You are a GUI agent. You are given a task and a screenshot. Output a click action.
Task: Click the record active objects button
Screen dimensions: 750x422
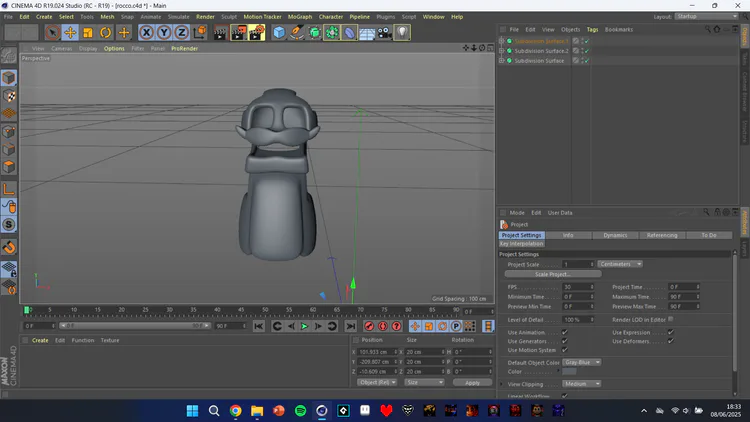(369, 326)
